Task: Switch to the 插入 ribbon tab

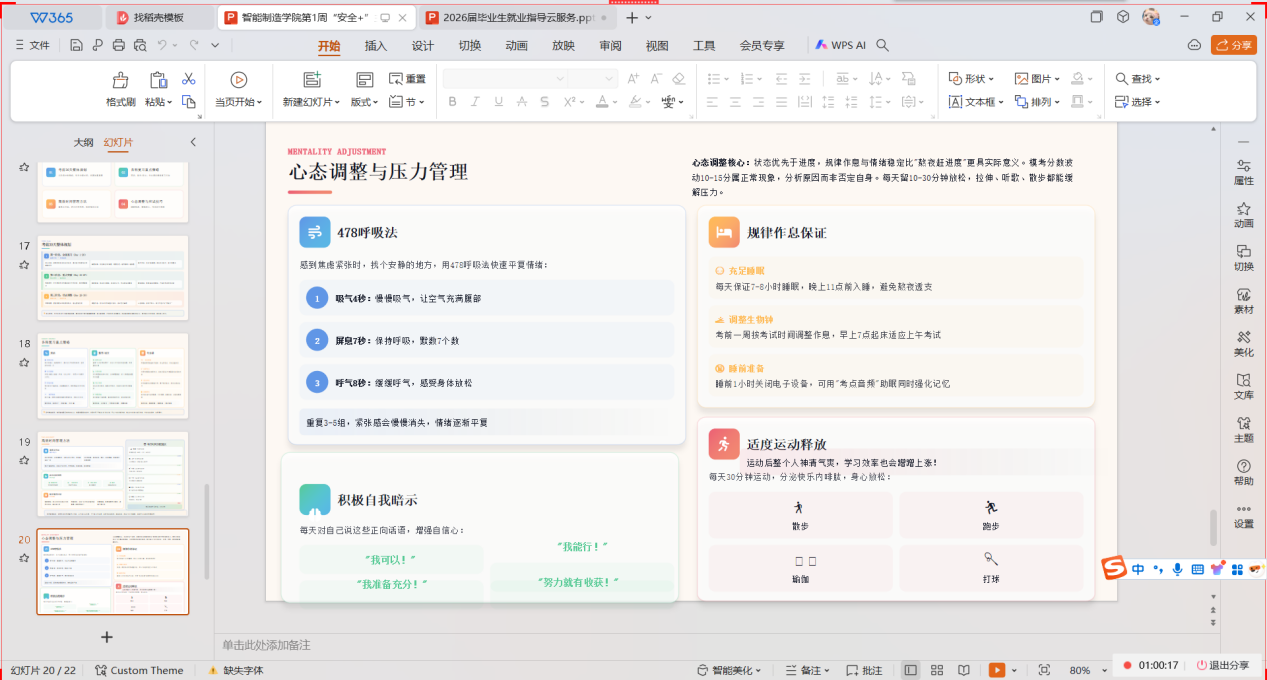Action: point(376,46)
